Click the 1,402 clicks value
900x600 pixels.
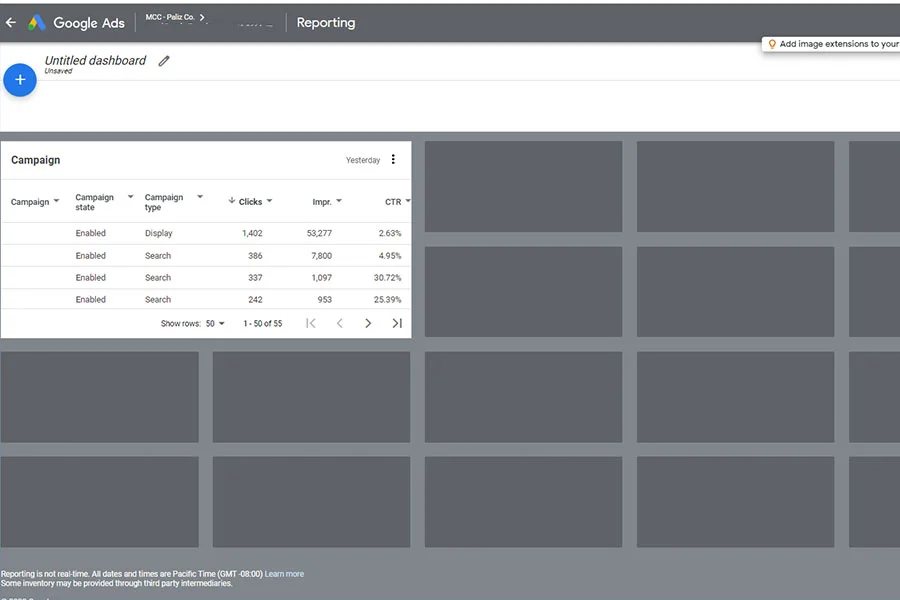coord(252,233)
